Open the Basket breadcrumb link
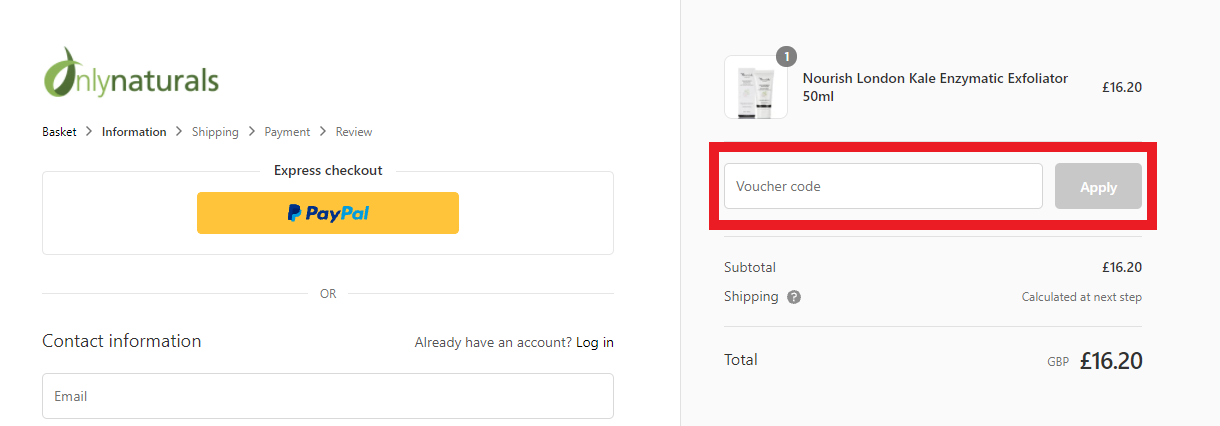The image size is (1220, 426). 59,132
